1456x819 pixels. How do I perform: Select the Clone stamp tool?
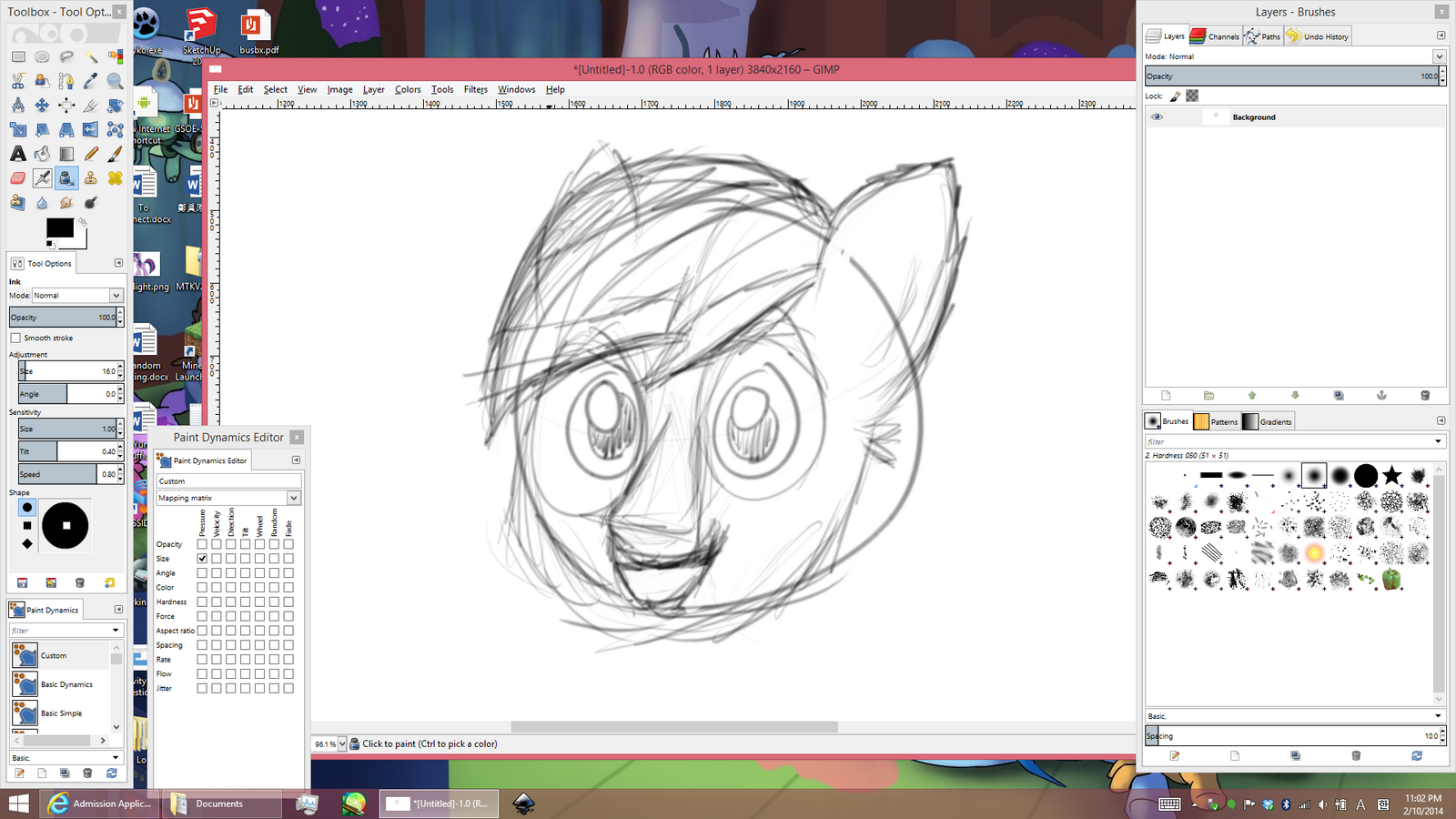(91, 178)
